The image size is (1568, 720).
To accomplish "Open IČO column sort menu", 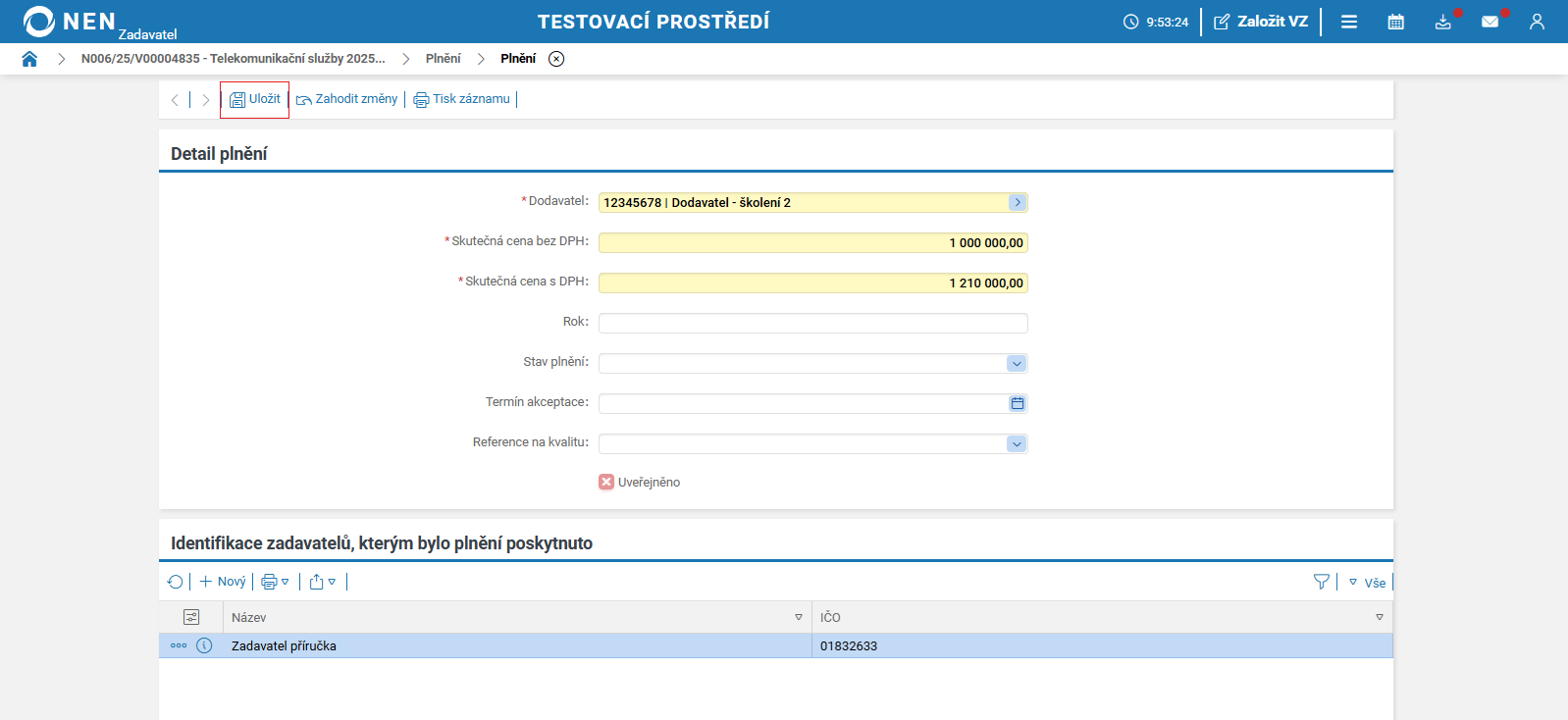I will 1380,617.
